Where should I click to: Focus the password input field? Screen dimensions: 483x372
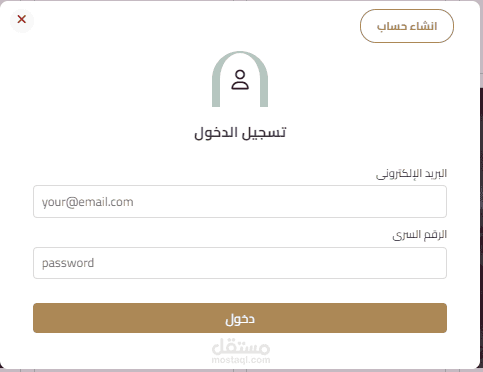pyautogui.click(x=240, y=263)
